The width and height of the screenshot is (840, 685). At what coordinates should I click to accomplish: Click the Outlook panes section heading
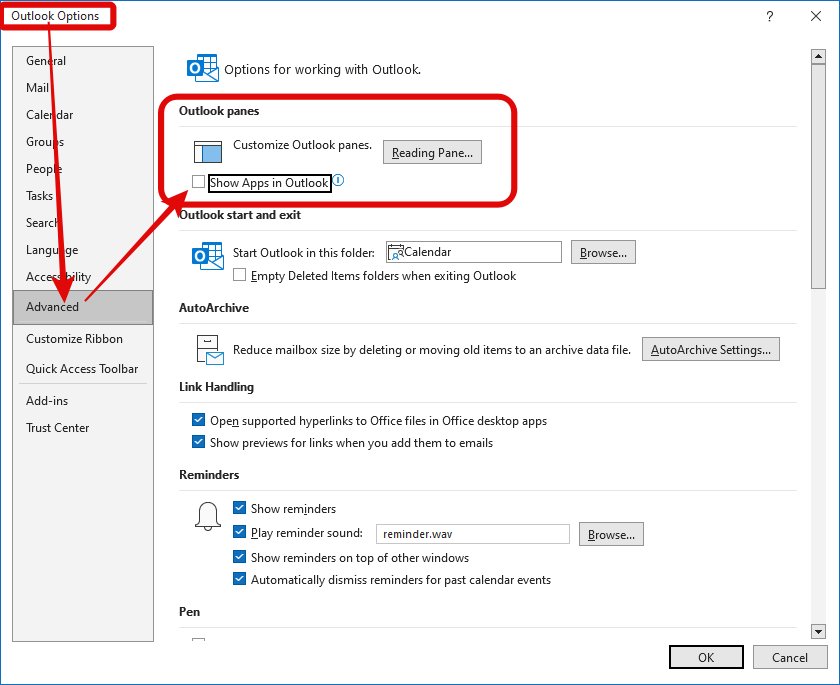point(219,111)
